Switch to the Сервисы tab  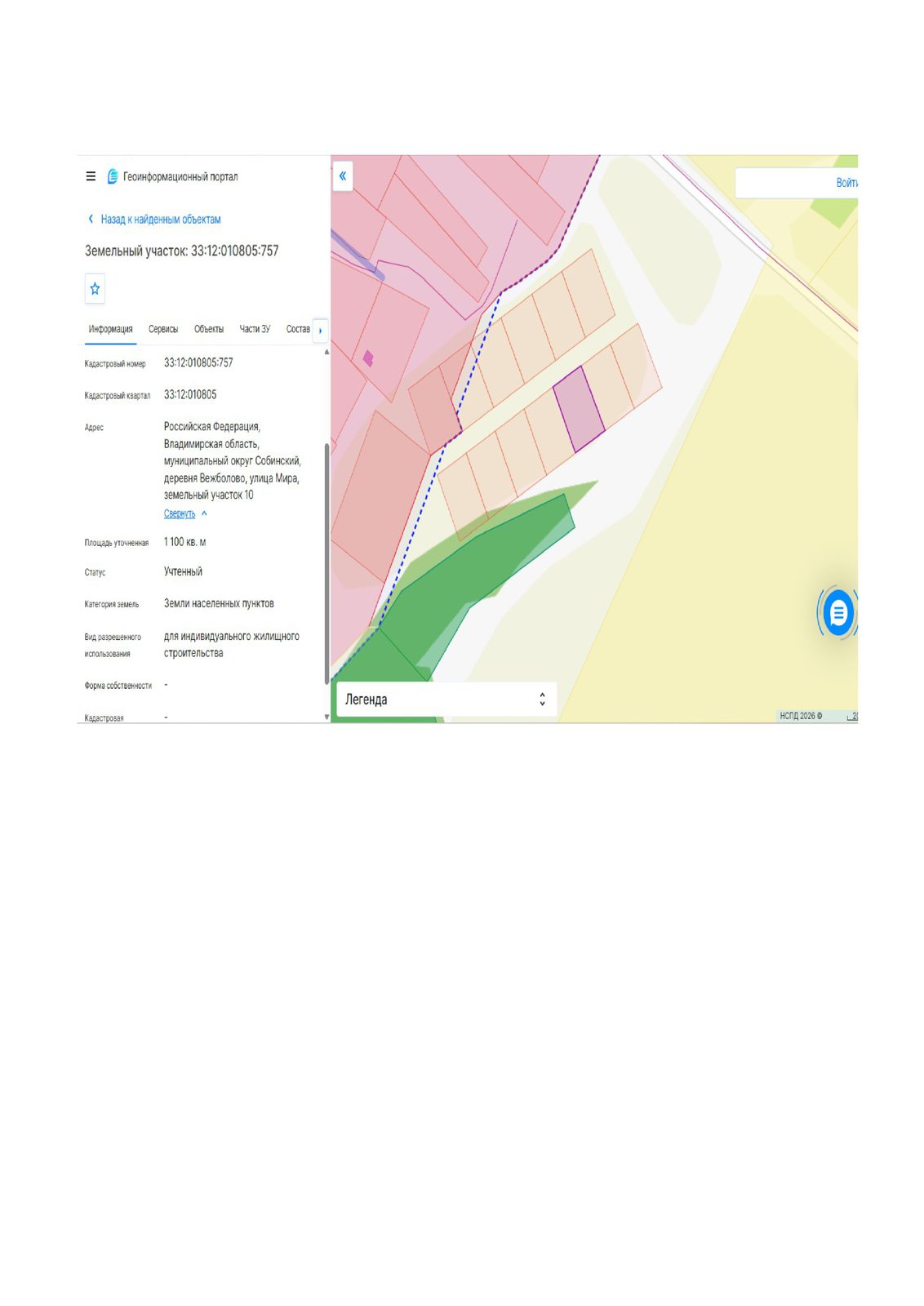pos(163,329)
